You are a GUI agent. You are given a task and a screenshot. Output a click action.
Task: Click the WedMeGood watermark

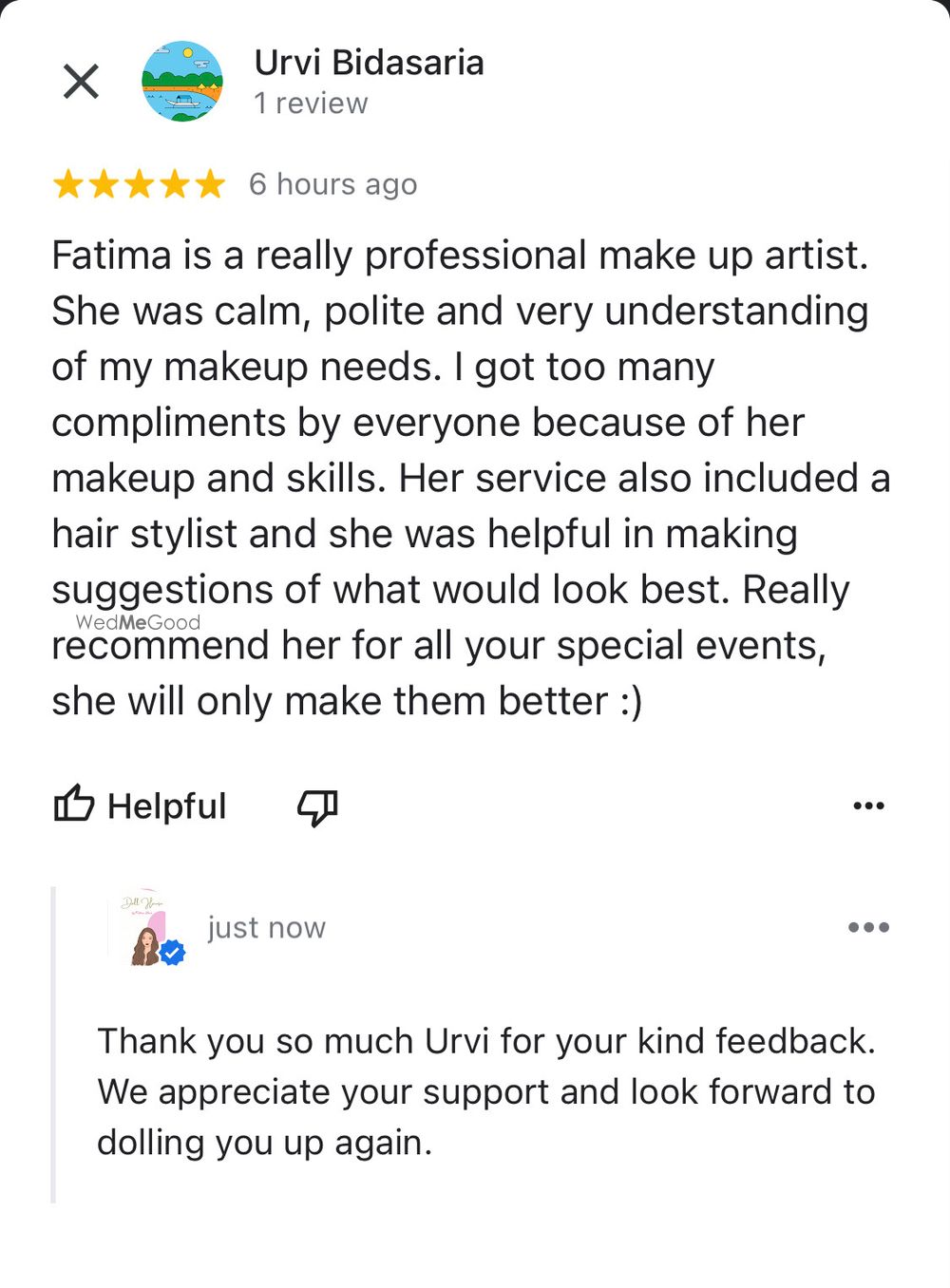point(138,622)
